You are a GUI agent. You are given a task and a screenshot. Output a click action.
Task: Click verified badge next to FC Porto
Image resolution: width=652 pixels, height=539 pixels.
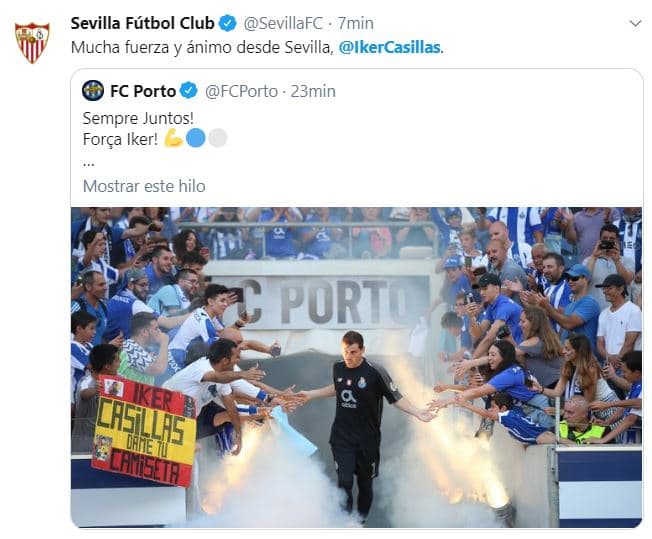coord(188,91)
